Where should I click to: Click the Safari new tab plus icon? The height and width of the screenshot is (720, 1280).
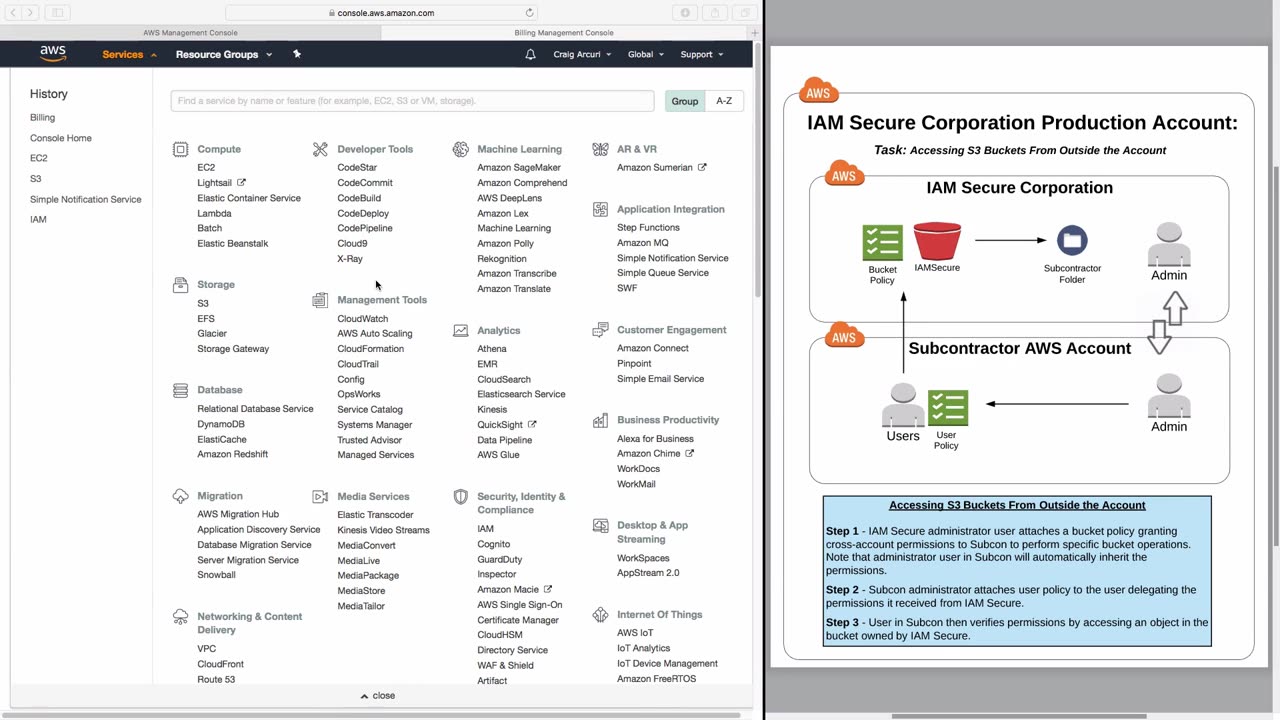point(754,33)
